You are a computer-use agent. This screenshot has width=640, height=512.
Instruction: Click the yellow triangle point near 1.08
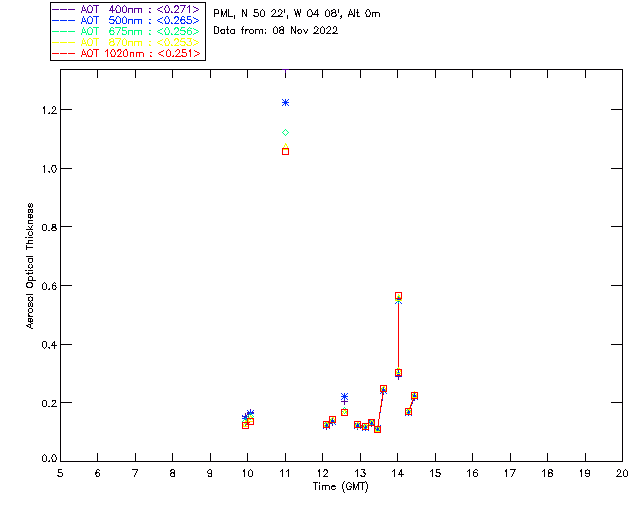[x=285, y=146]
